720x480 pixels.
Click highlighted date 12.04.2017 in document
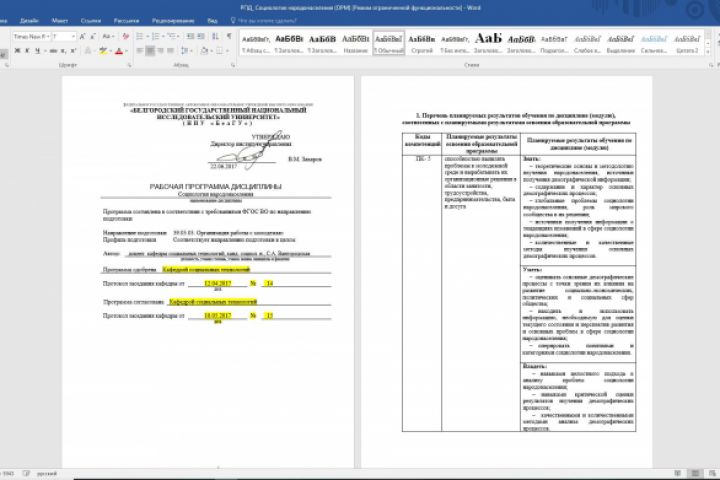point(218,283)
